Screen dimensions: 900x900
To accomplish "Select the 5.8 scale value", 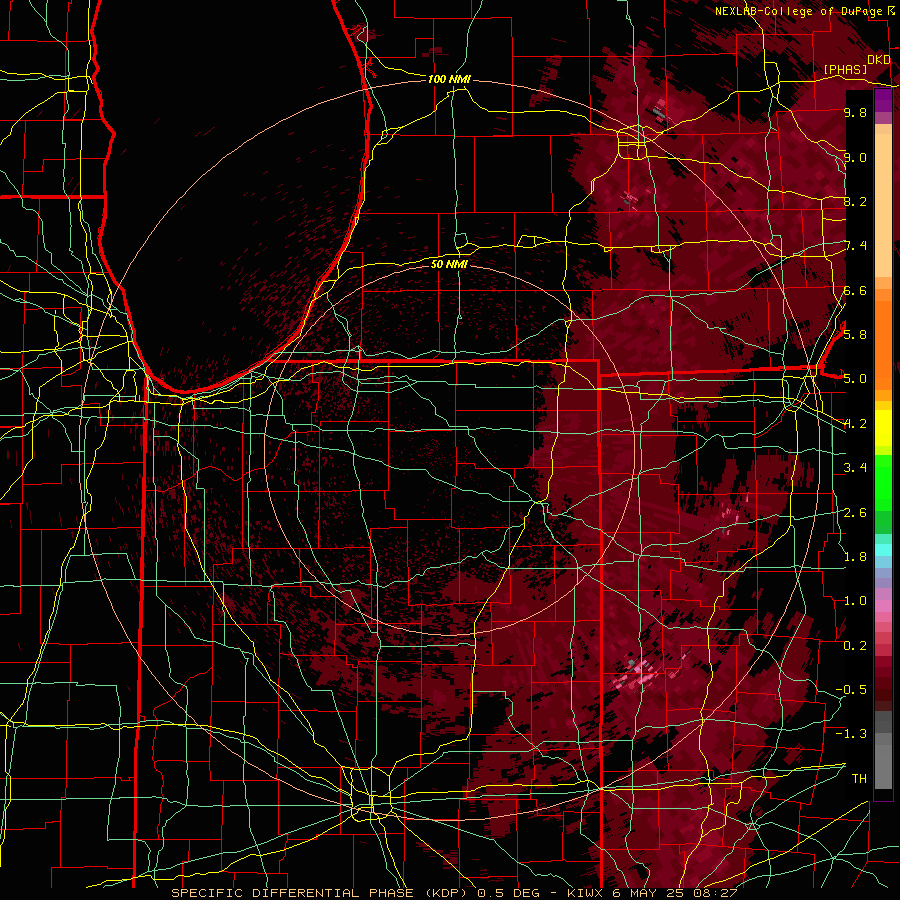I will coord(855,335).
